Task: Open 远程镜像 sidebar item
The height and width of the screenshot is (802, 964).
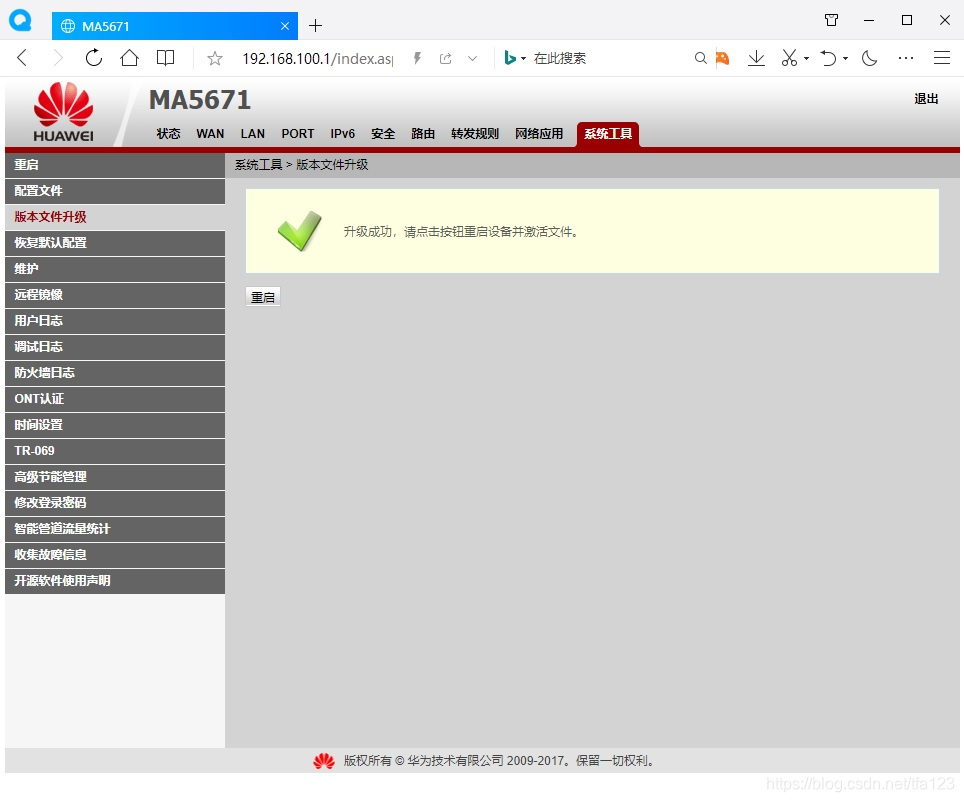Action: point(115,295)
